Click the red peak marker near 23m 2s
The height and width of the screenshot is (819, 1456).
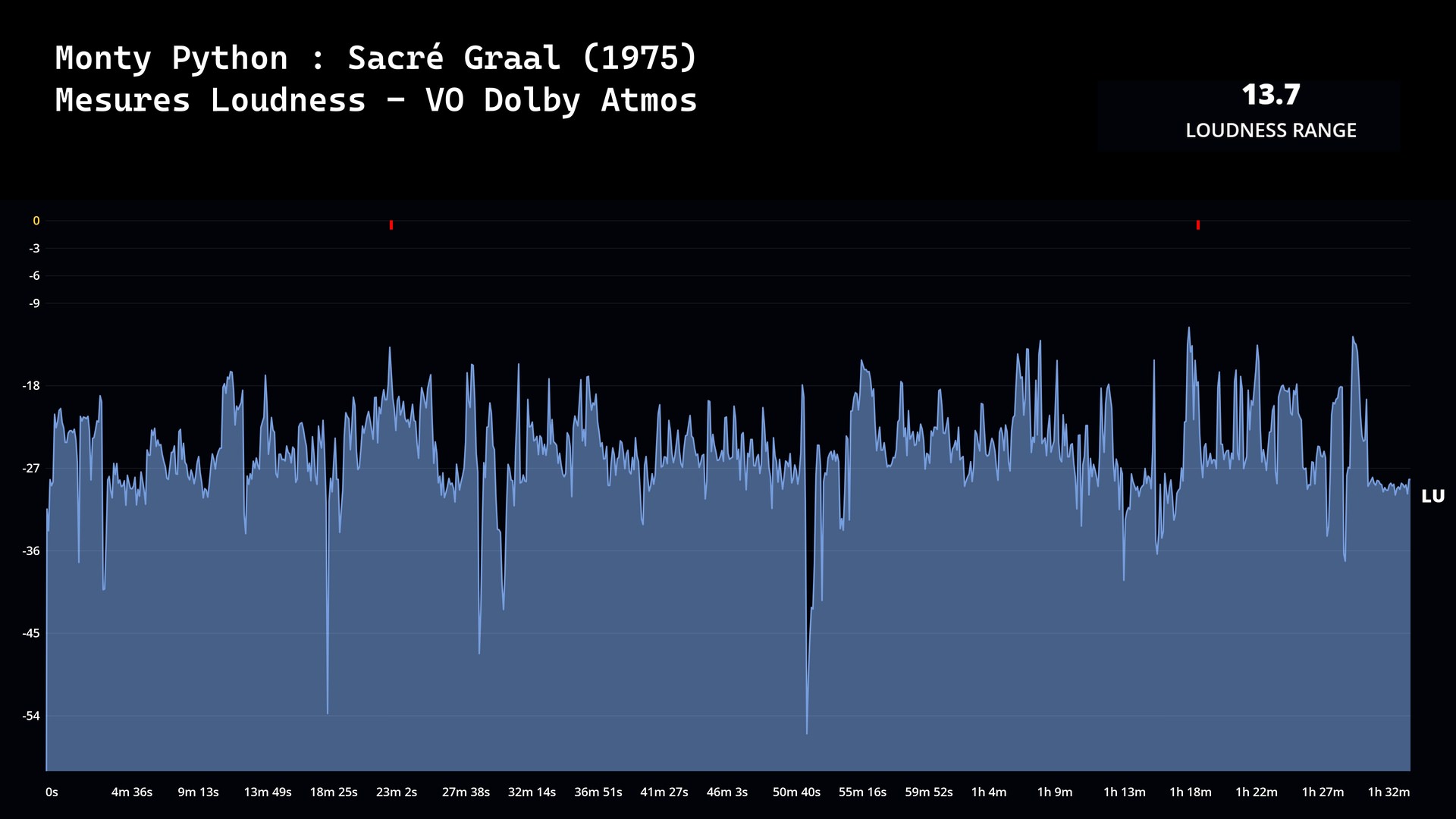click(391, 225)
